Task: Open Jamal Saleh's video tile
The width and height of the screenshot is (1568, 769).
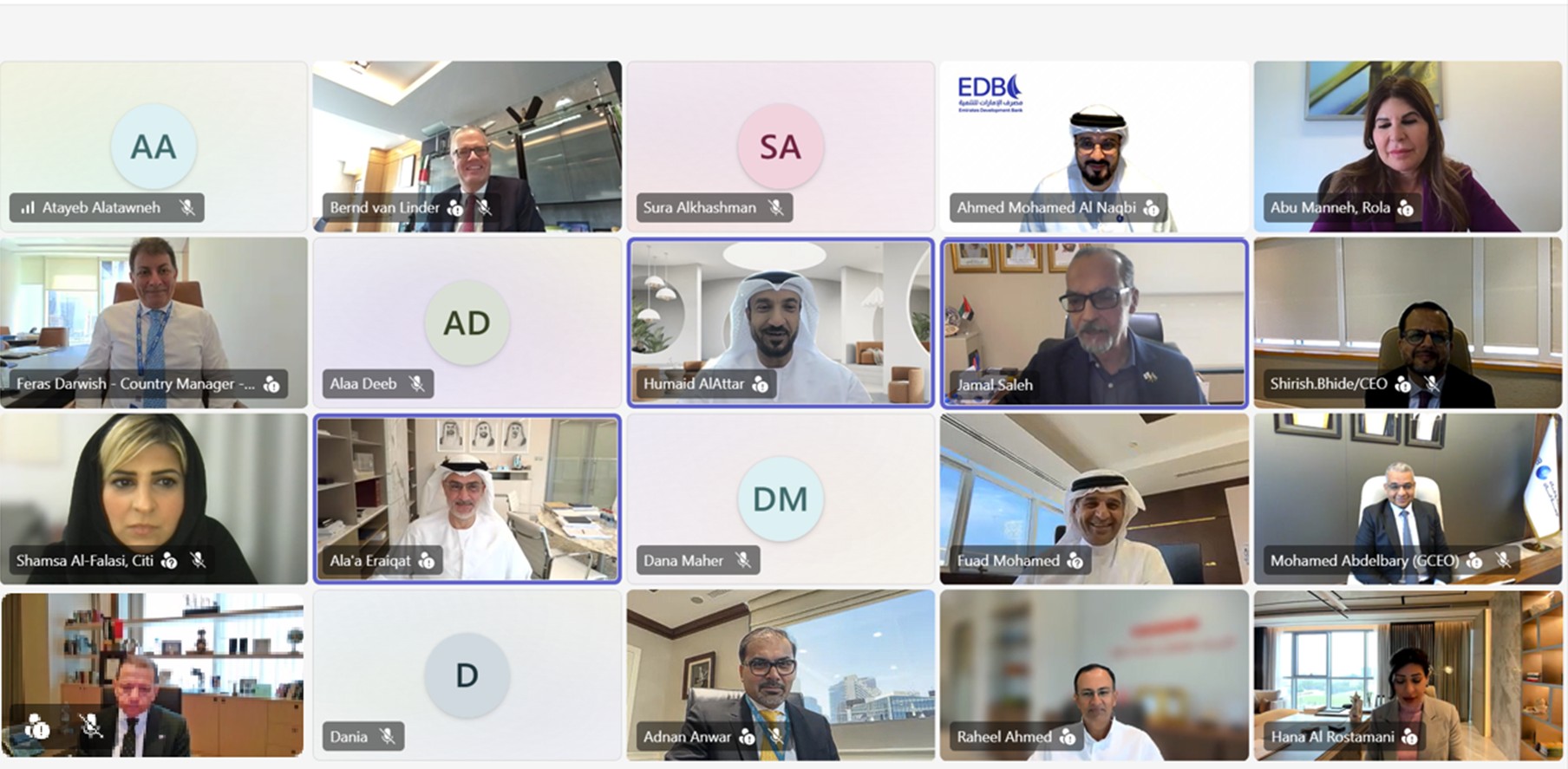Action: point(1094,323)
